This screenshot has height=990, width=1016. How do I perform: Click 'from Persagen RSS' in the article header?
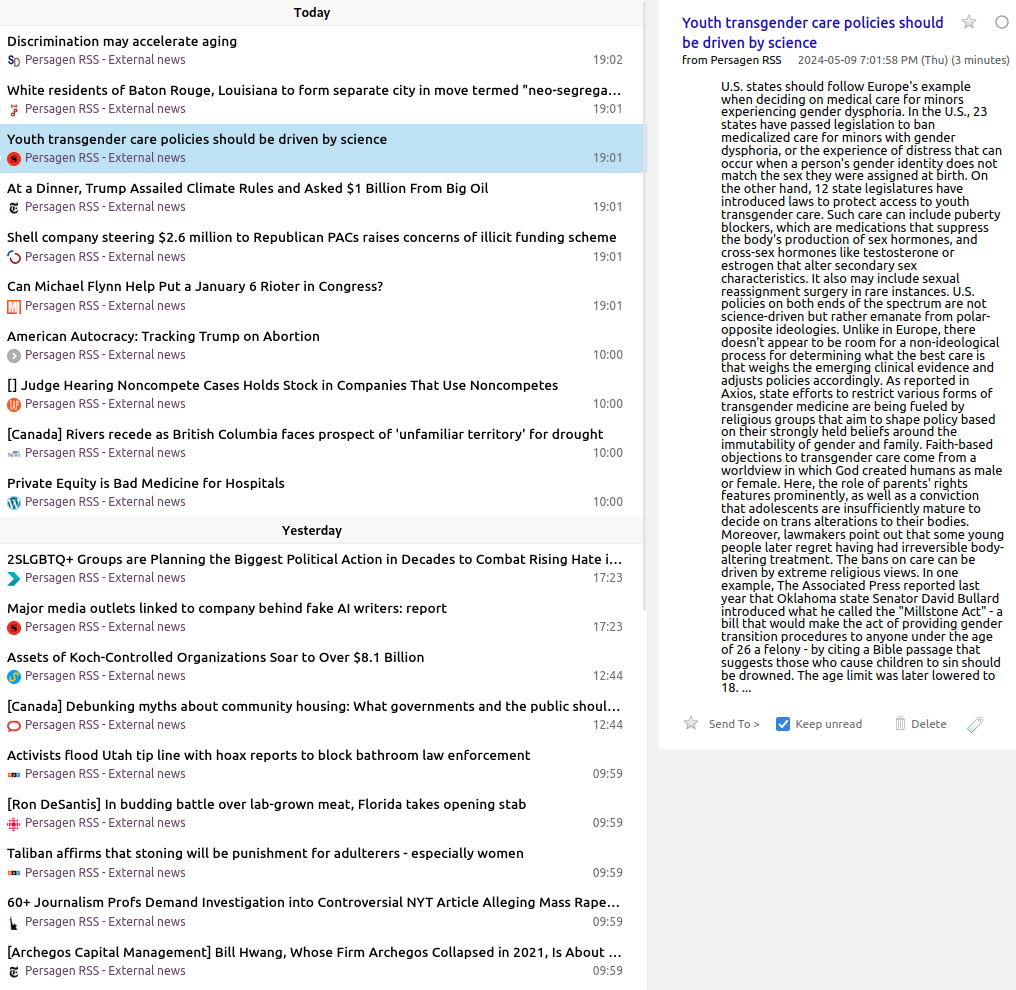click(x=732, y=60)
